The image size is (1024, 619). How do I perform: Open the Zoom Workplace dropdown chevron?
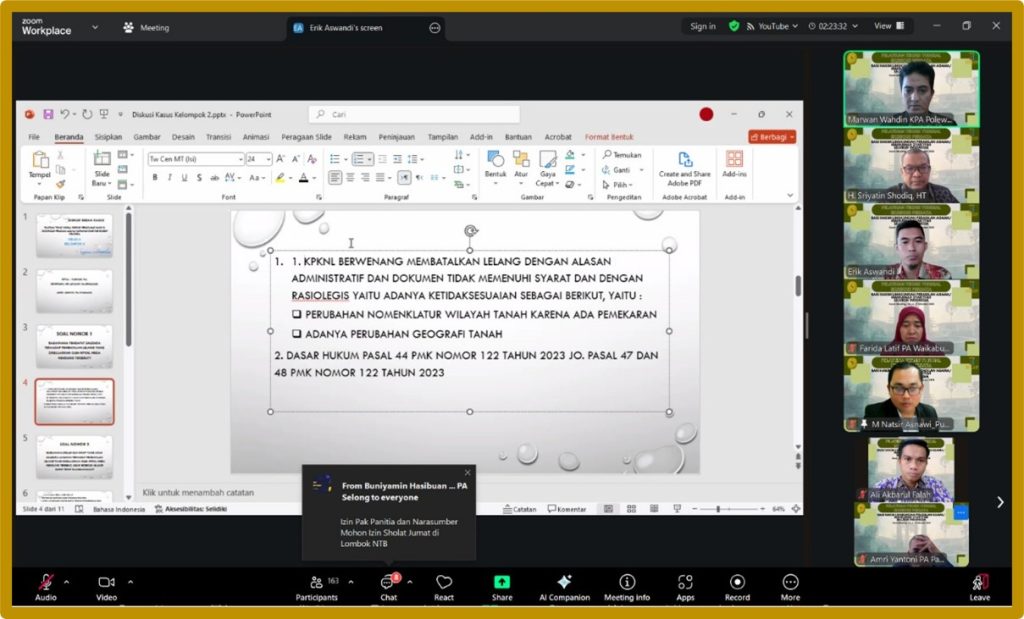click(x=95, y=27)
